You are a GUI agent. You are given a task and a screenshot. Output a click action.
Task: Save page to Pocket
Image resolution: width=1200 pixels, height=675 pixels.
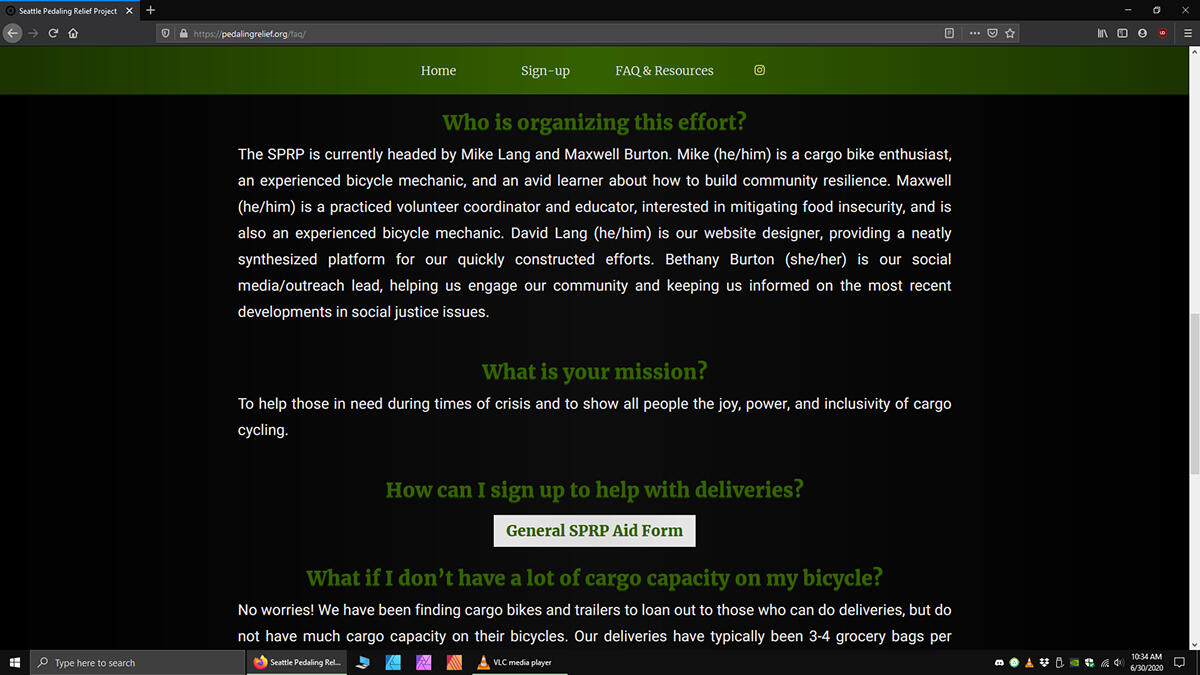(x=992, y=33)
